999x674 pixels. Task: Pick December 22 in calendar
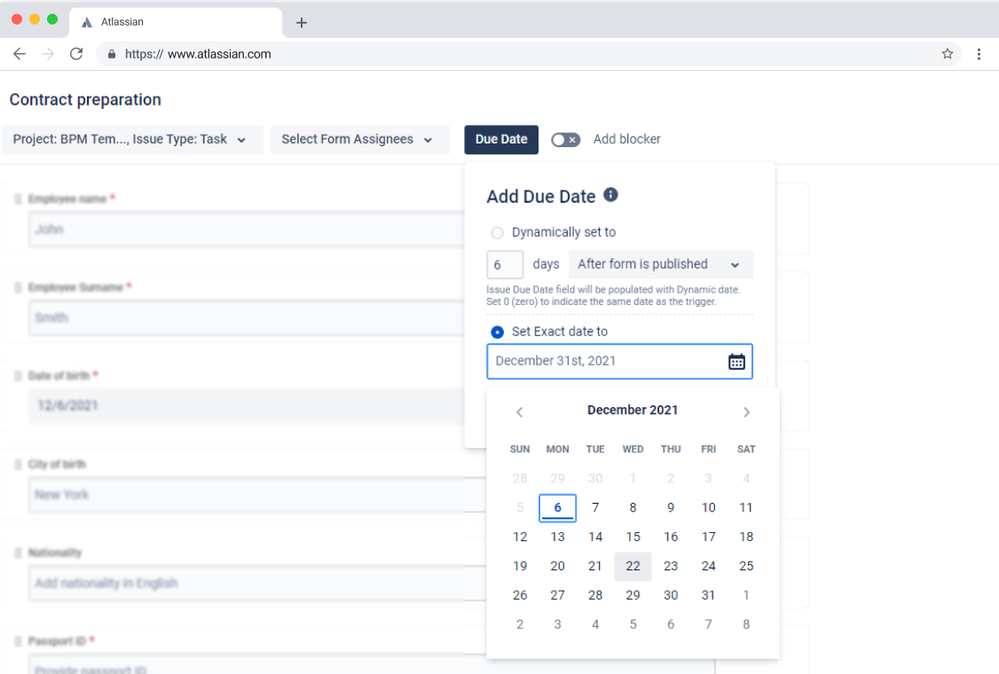coord(633,566)
